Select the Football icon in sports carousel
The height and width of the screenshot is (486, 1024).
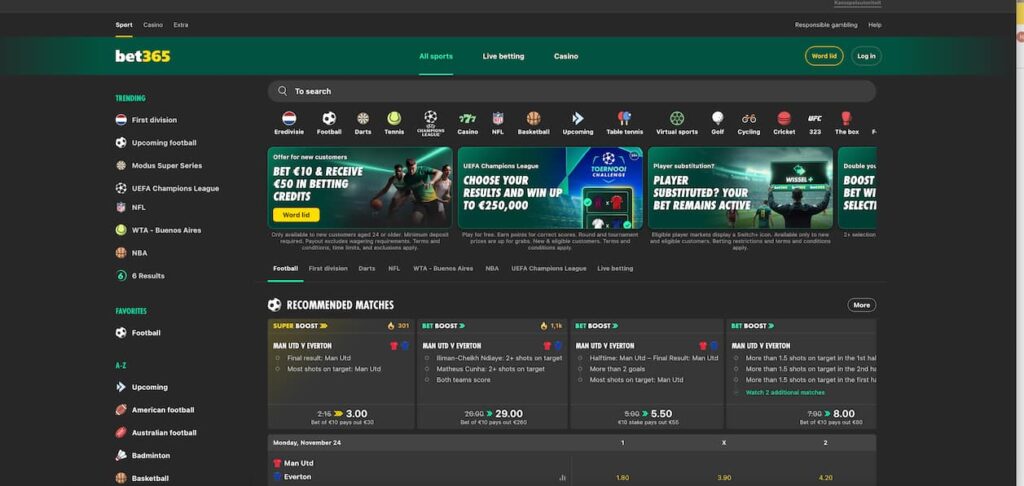[x=329, y=118]
